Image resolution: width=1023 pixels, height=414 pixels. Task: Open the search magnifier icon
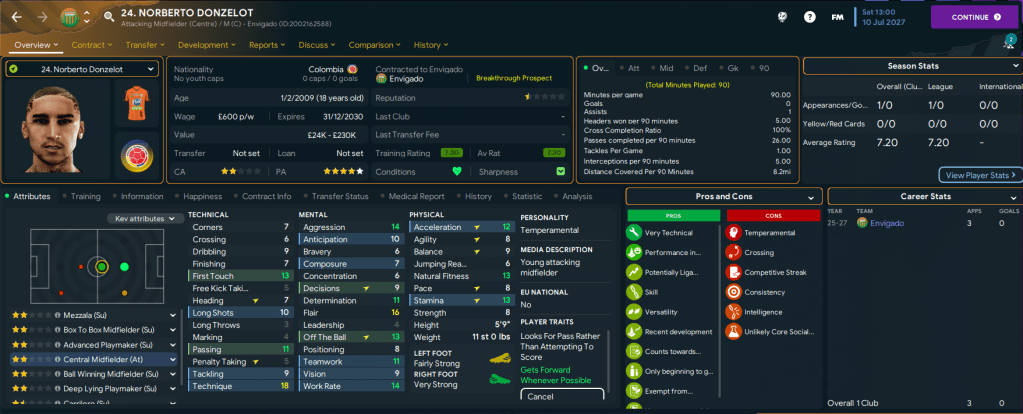[108, 17]
